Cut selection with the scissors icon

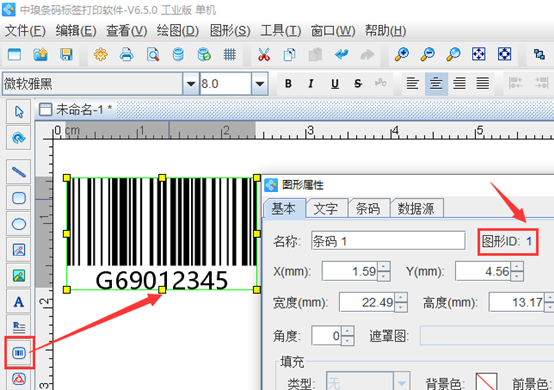click(x=264, y=54)
